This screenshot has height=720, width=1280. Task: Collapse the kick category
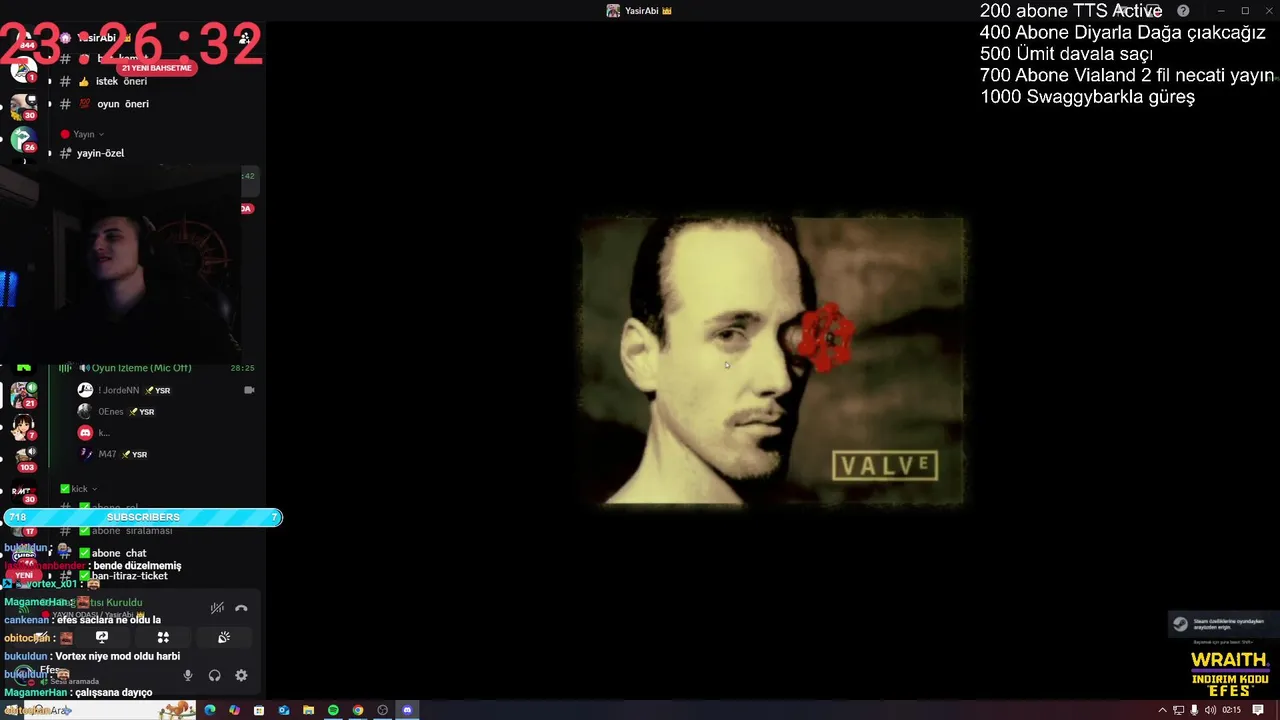tap(79, 489)
